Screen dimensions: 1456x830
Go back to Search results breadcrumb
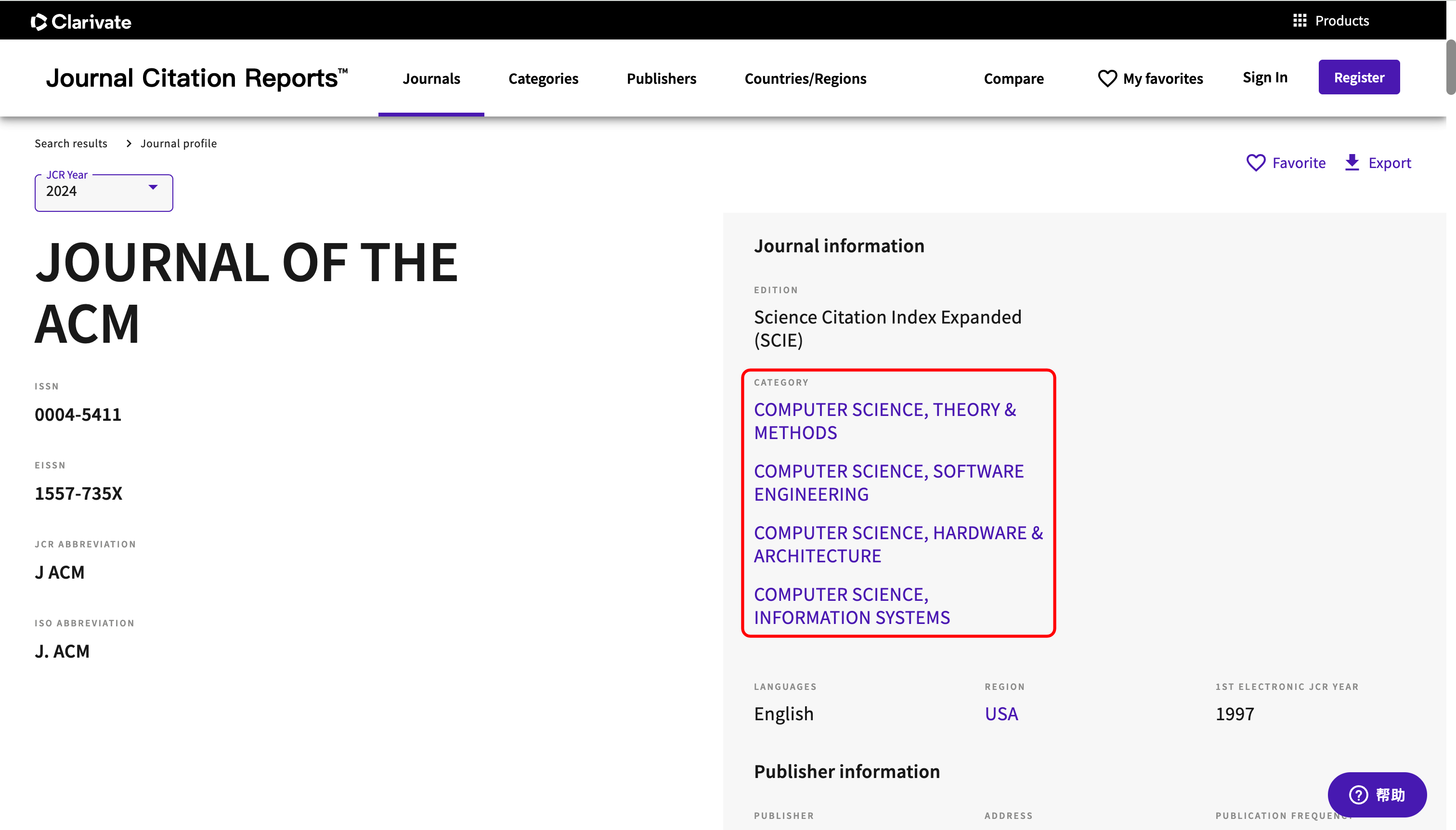pyautogui.click(x=71, y=143)
